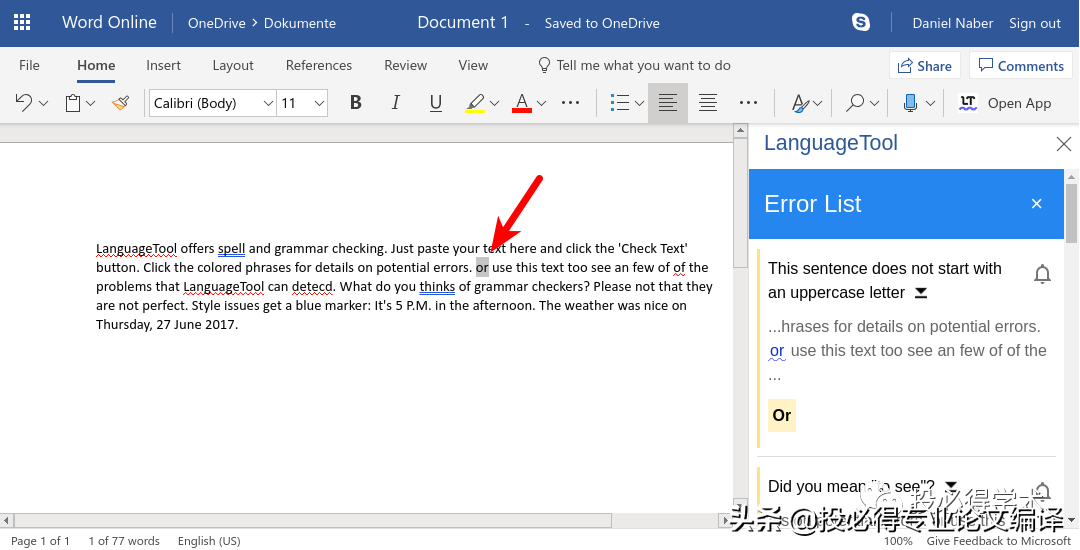Click the Sign out link
The image size is (1080, 550).
(x=1035, y=23)
